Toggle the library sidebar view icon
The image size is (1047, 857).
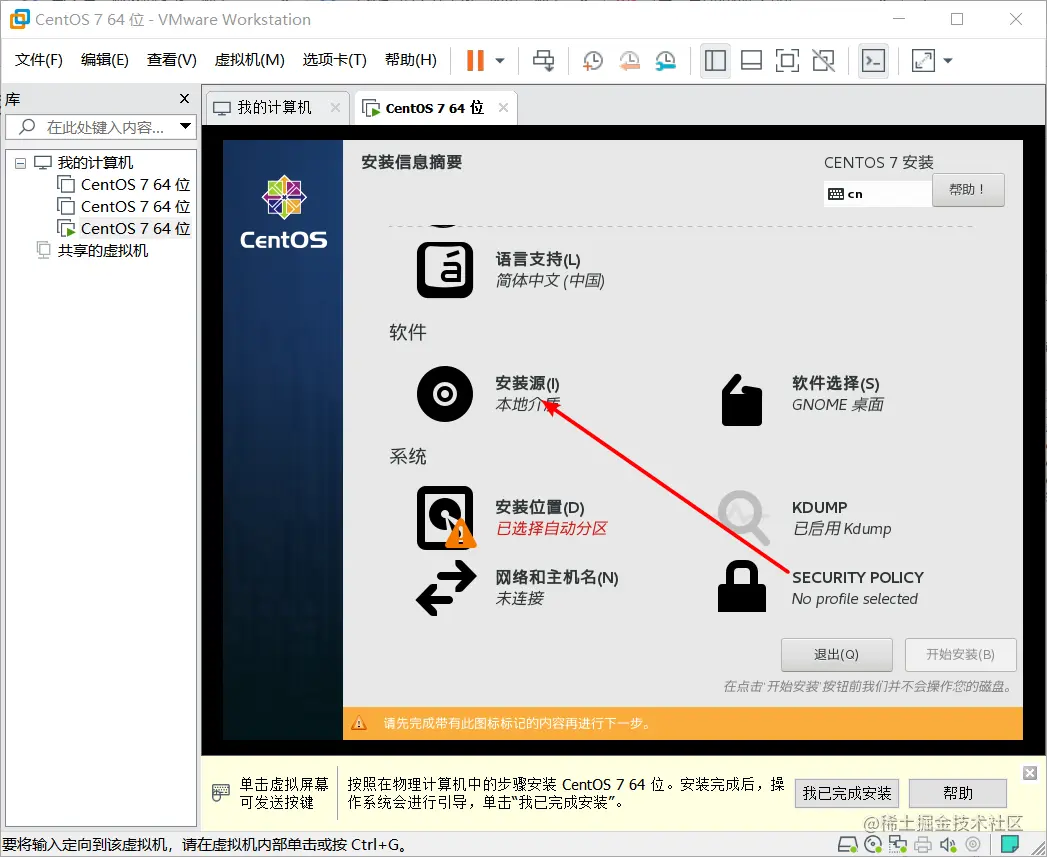[715, 61]
